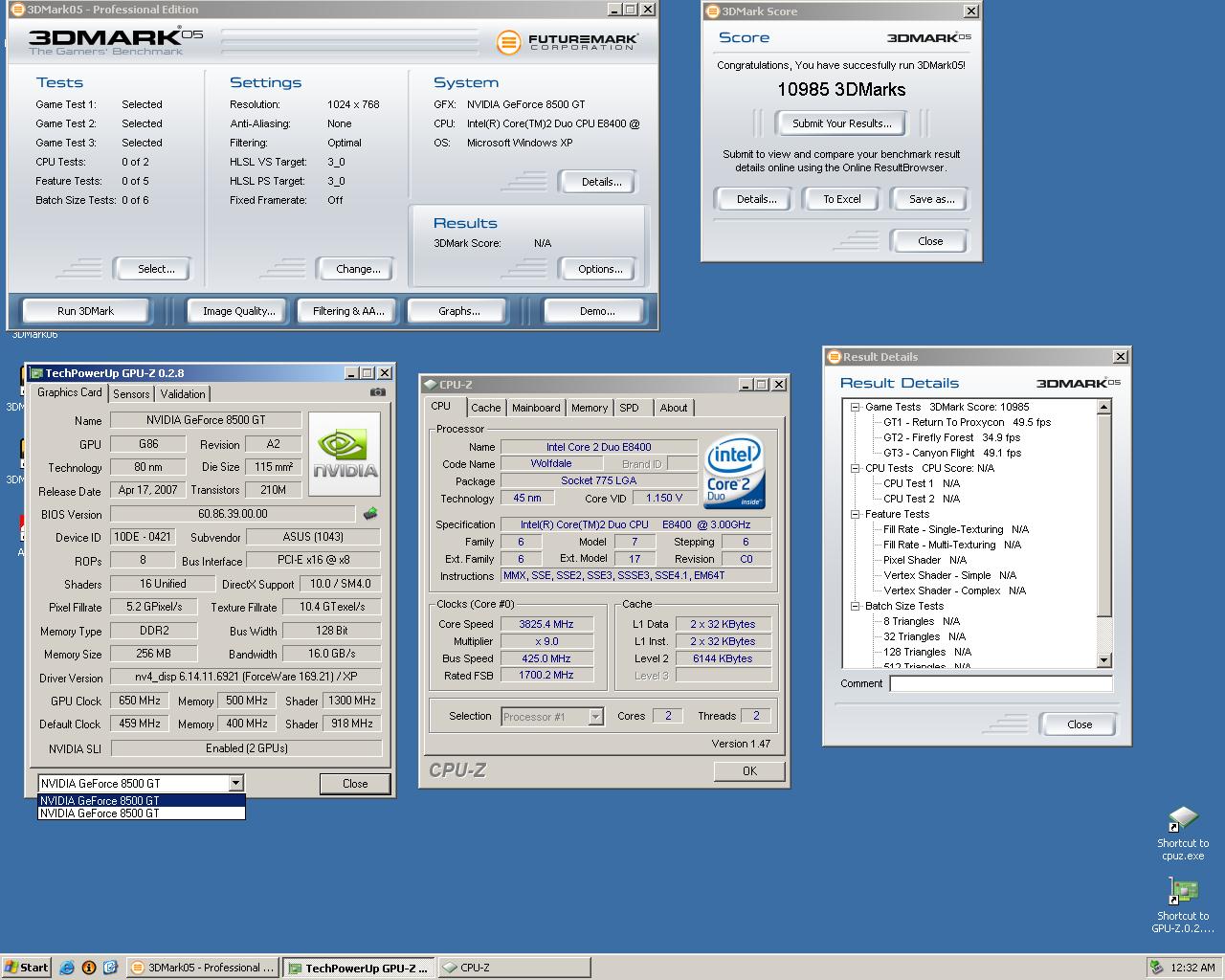Click the Core Speed value 3825.4 MHz
The width and height of the screenshot is (1225, 980).
(x=546, y=624)
